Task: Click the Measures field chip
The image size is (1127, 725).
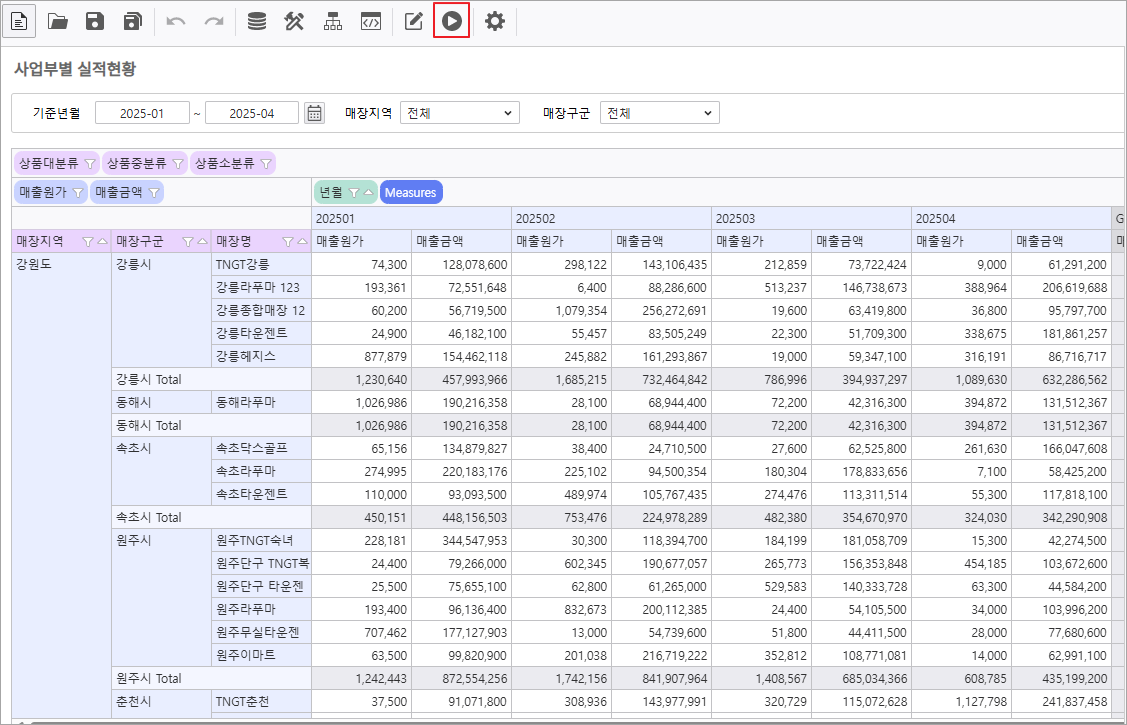Action: click(410, 192)
